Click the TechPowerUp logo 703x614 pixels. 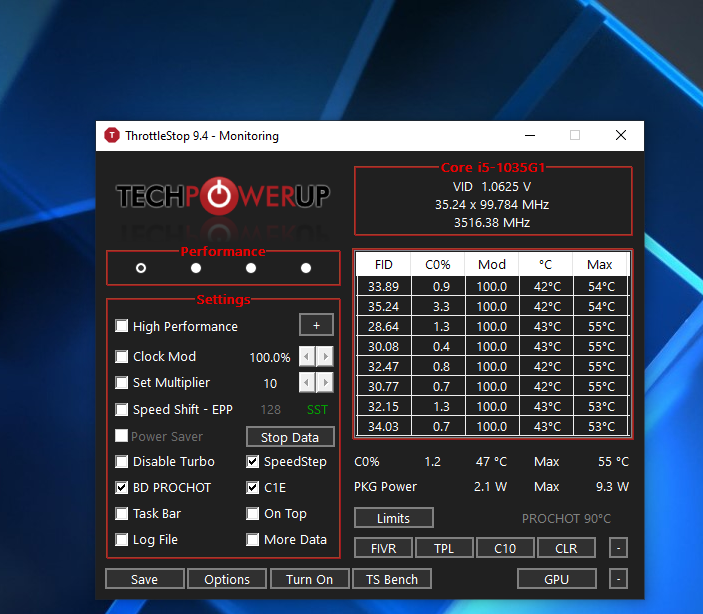223,196
